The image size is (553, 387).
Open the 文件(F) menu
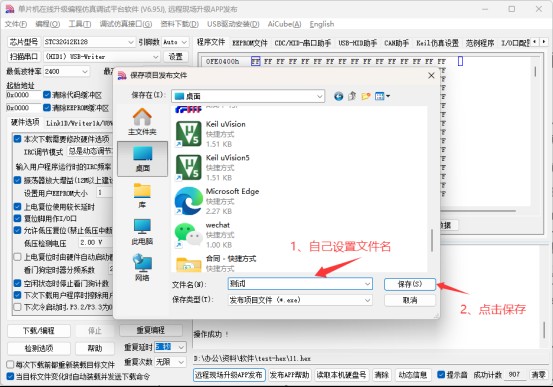[x=16, y=24]
